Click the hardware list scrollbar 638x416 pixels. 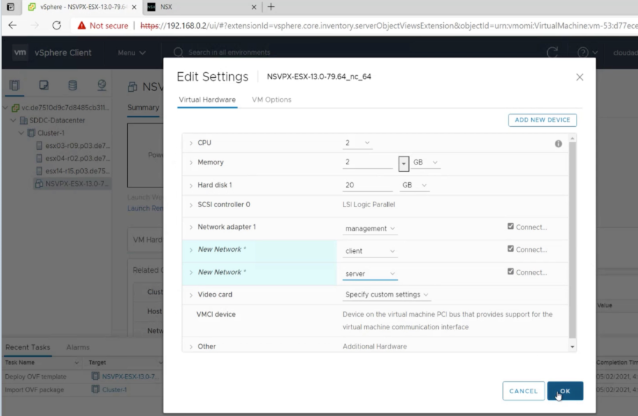point(572,240)
